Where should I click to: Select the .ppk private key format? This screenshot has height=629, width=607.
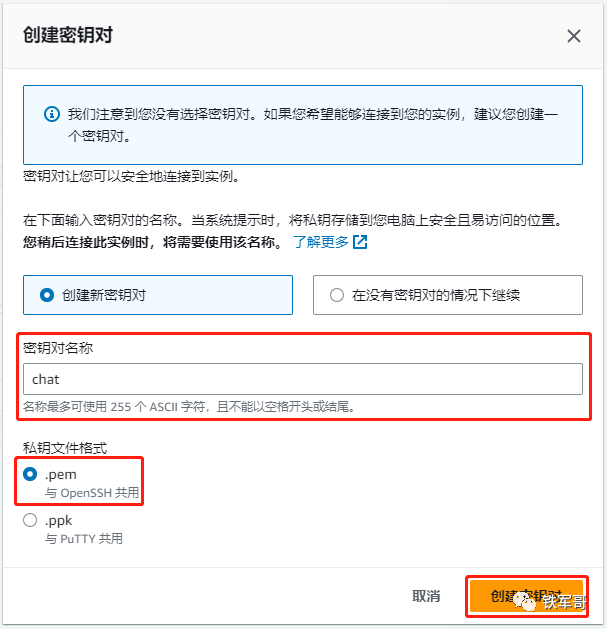click(x=30, y=520)
